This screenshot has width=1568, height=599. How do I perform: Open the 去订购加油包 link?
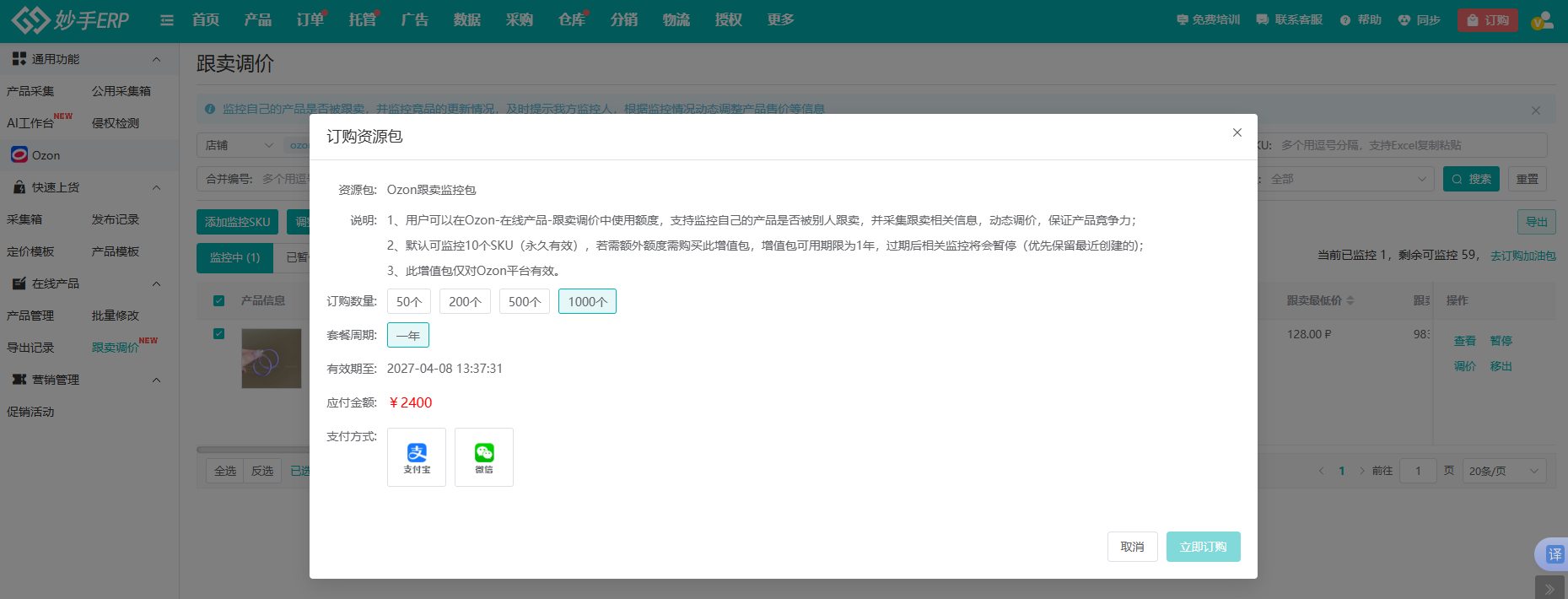[1522, 255]
